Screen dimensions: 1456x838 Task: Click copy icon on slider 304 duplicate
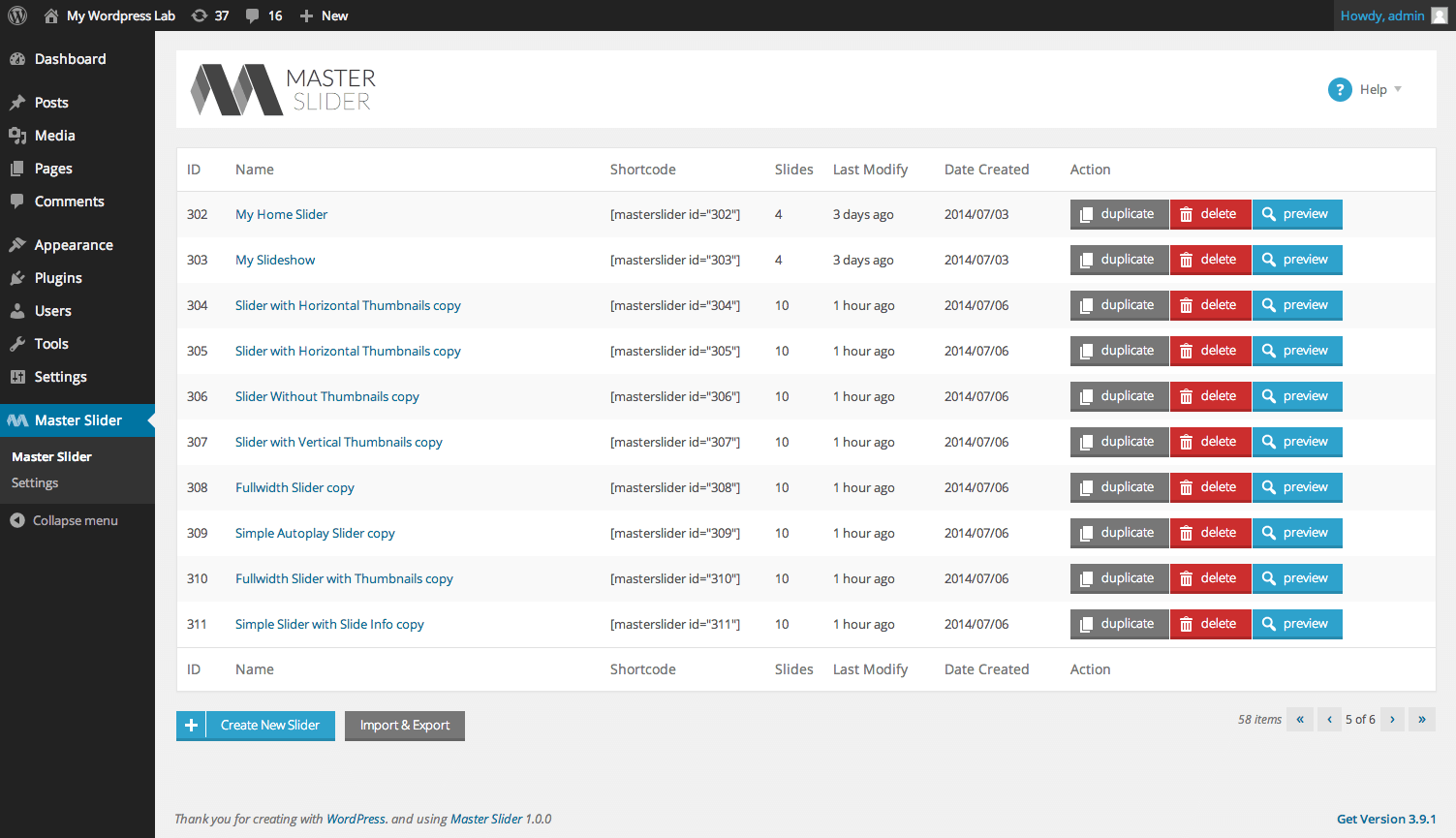coord(1086,305)
